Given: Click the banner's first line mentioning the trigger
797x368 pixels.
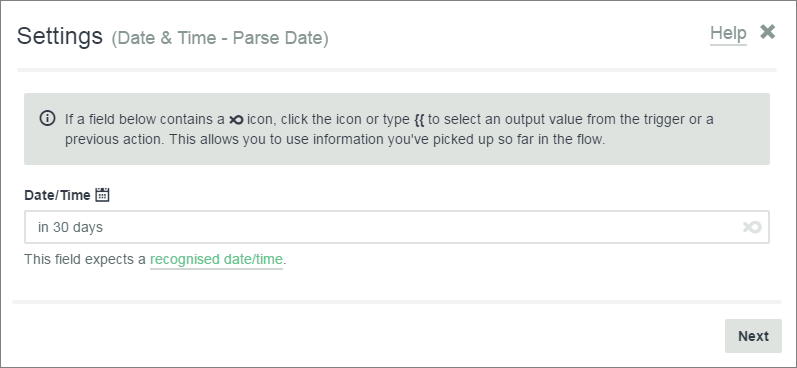Looking at the screenshot, I should (x=389, y=119).
